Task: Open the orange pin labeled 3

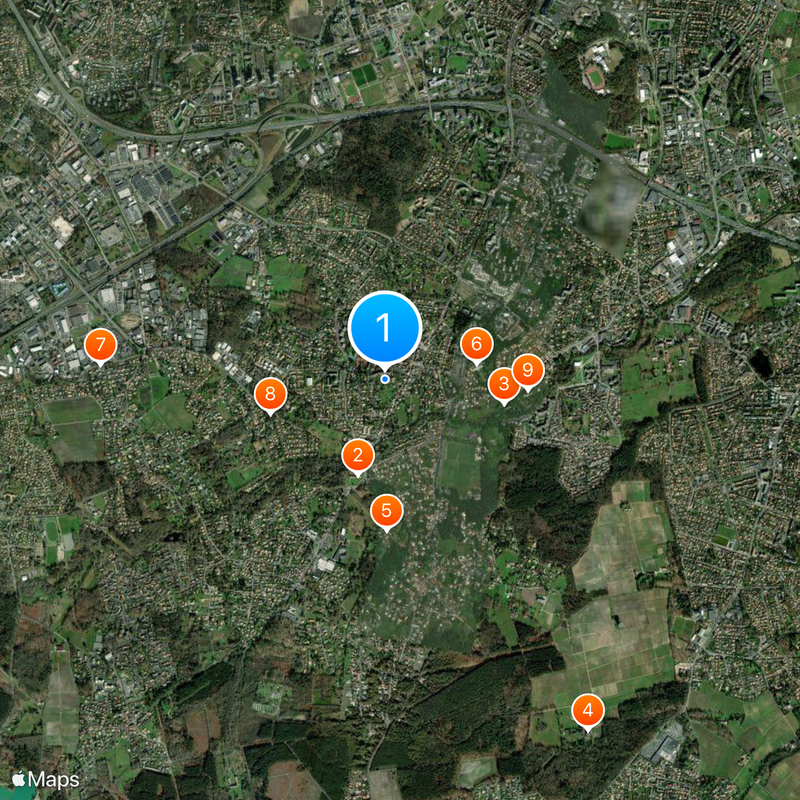Action: (x=504, y=384)
